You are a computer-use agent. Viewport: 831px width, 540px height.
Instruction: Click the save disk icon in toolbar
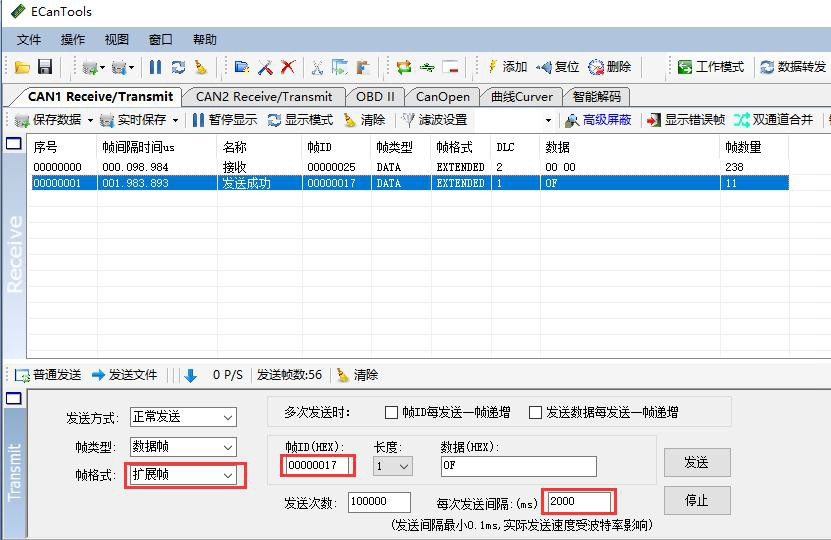coord(45,67)
